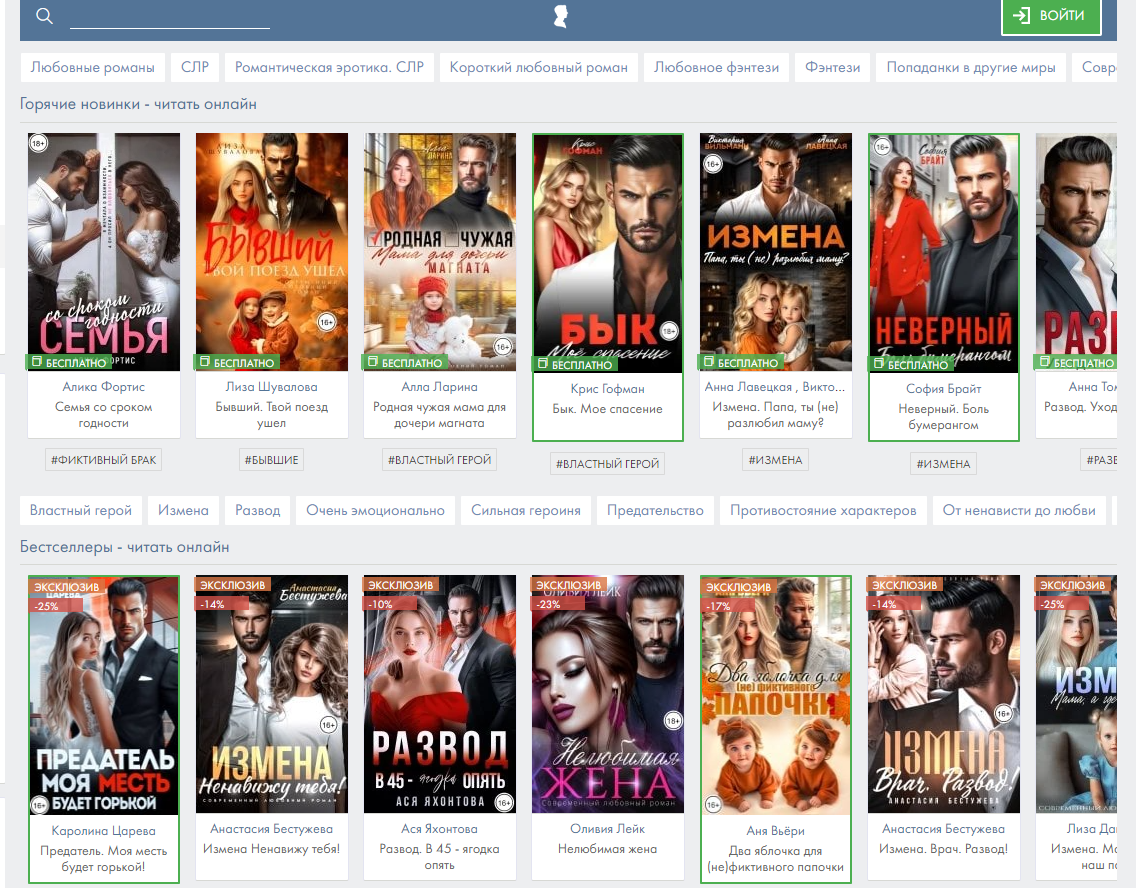Image resolution: width=1136 pixels, height=888 pixels.
Task: Open the Любовные романы genre tab
Action: [92, 68]
